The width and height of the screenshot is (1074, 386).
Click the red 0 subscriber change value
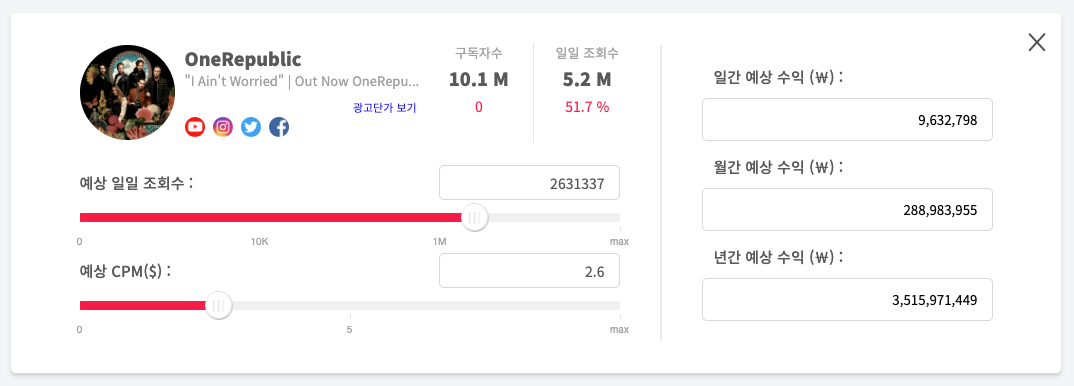tap(478, 107)
